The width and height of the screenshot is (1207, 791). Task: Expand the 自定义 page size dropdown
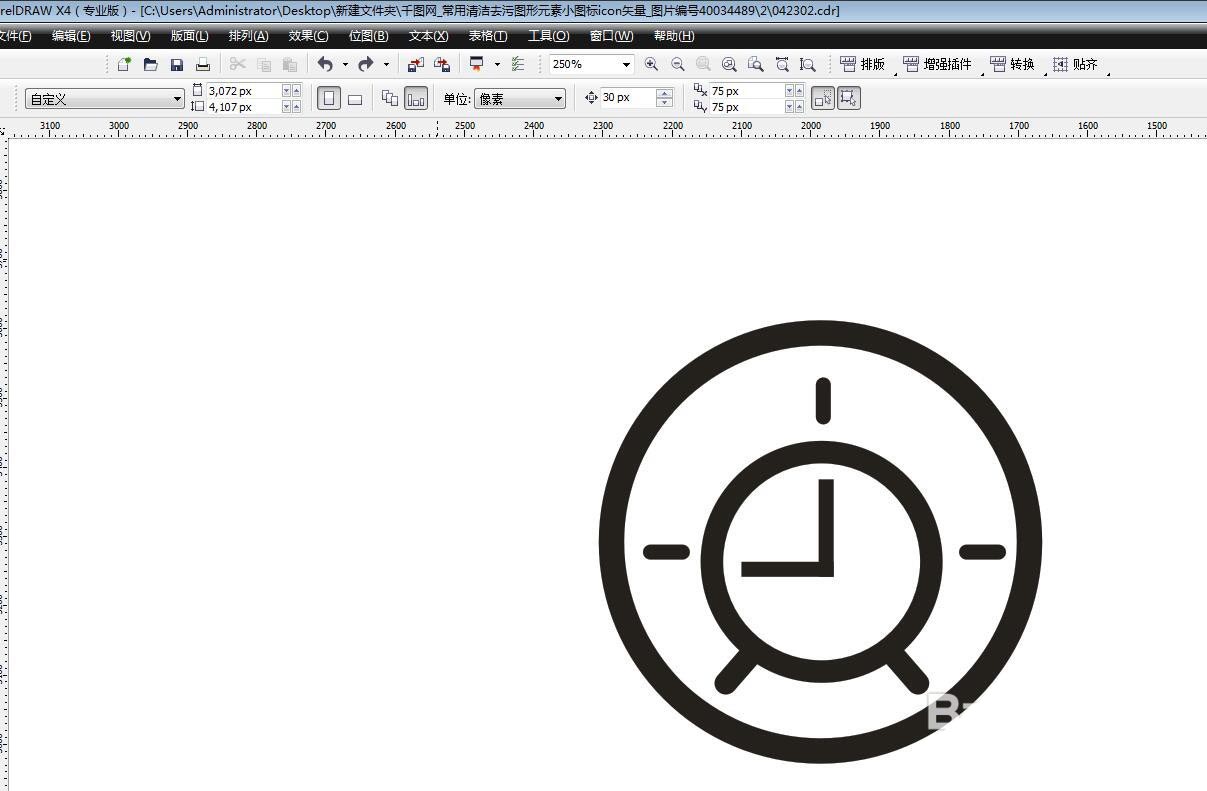coord(177,99)
